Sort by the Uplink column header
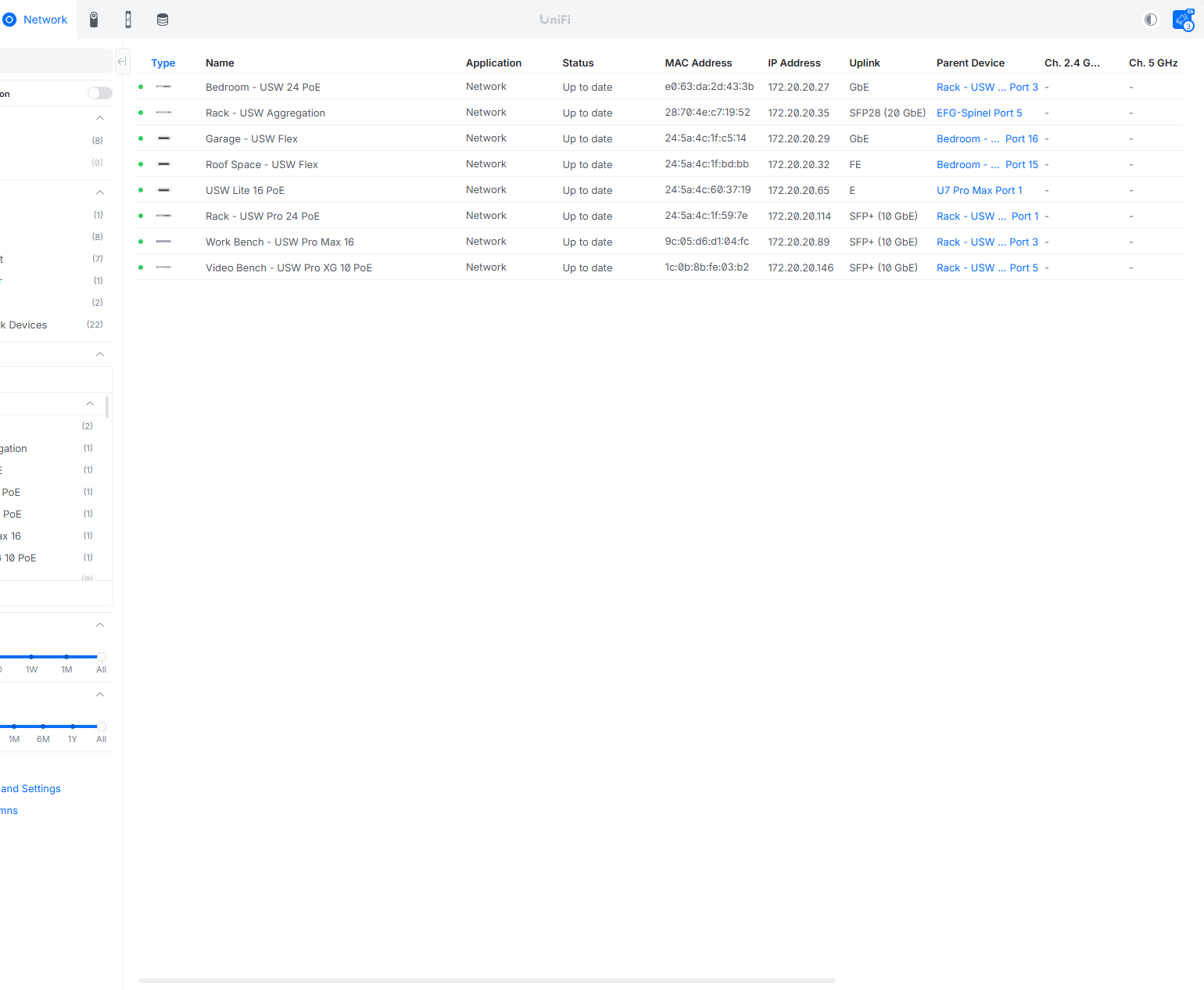The height and width of the screenshot is (990, 1204). tap(865, 63)
